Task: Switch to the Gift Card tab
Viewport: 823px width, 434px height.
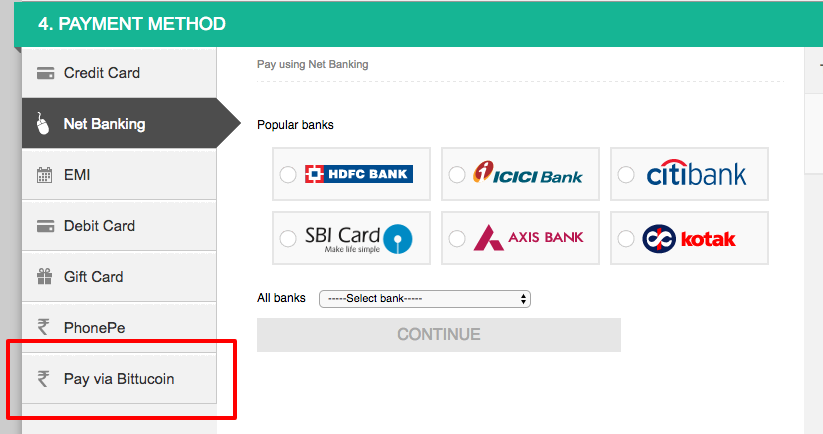Action: click(x=119, y=277)
